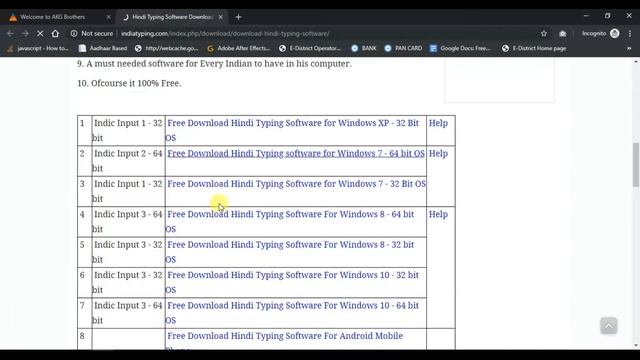Open the E-District Home page bookmark
Viewport: 640px width, 360px height.
click(x=534, y=48)
